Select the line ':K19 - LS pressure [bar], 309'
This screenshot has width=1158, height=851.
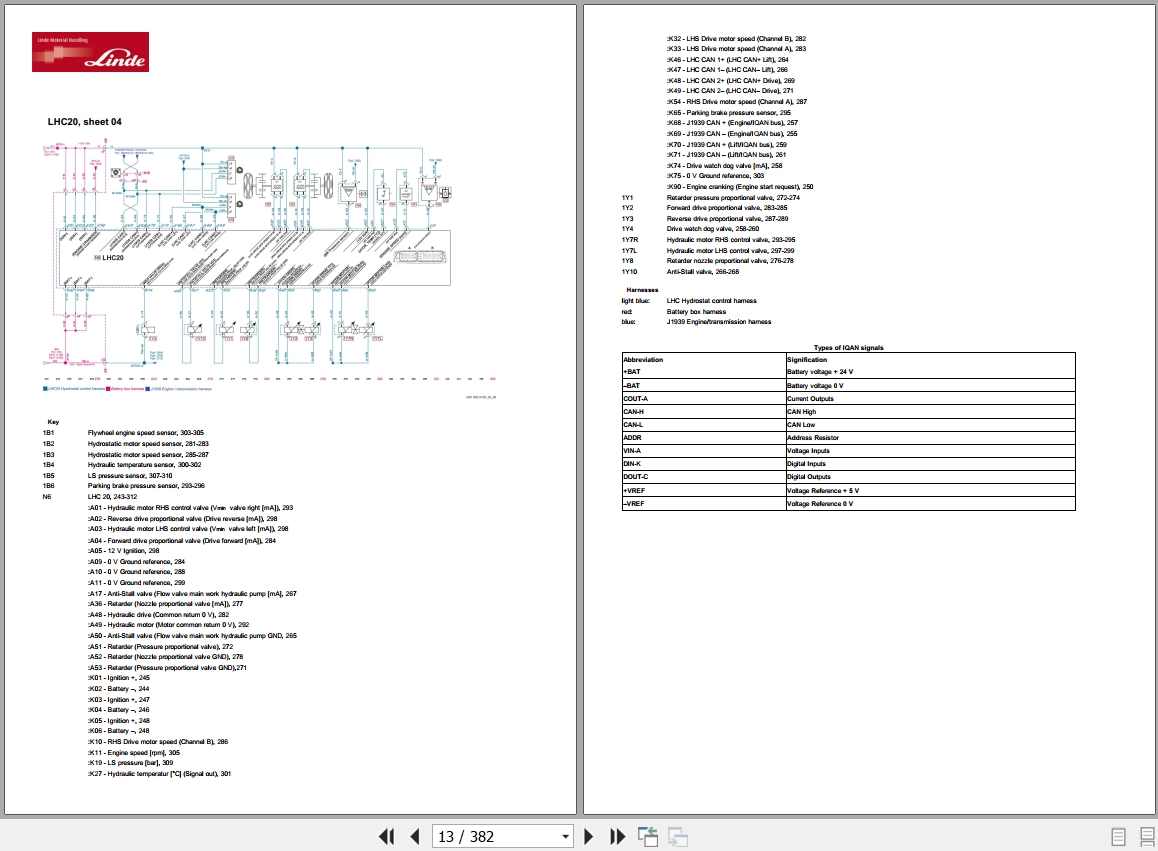click(131, 762)
